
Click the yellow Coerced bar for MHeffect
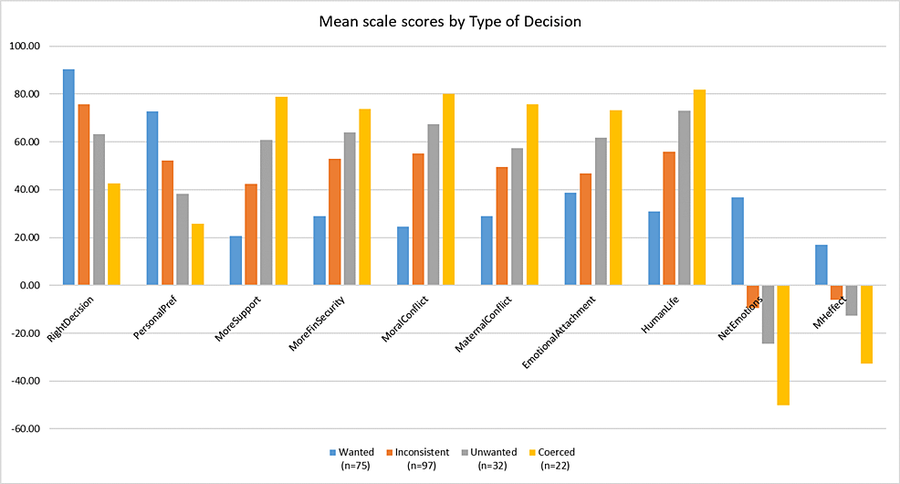point(866,324)
